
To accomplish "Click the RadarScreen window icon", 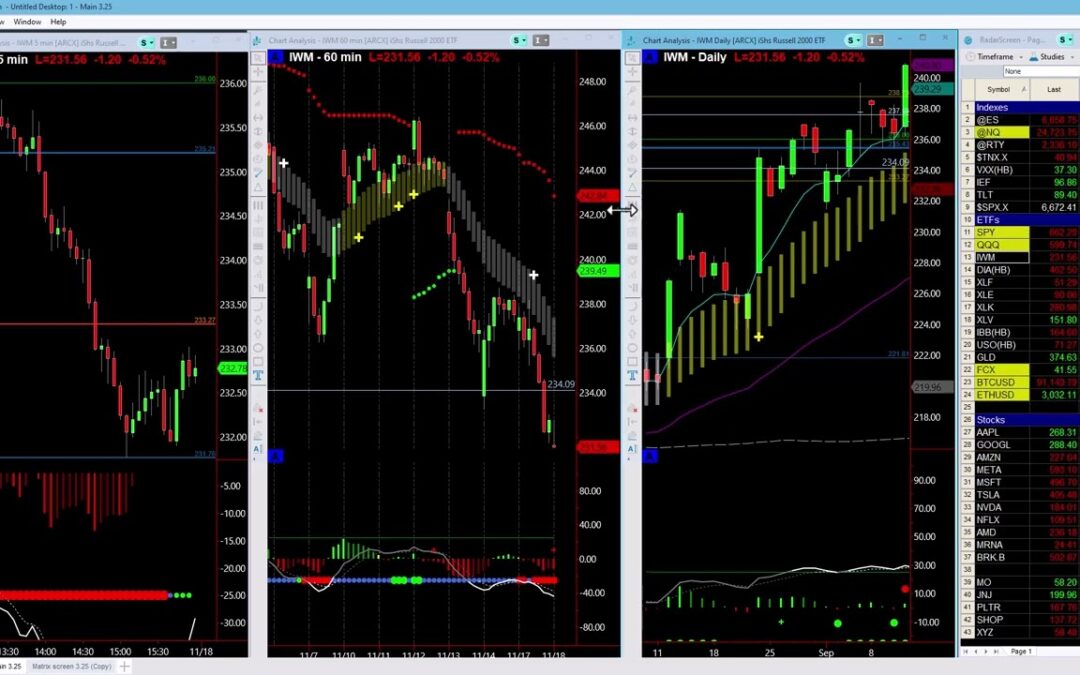I will pyautogui.click(x=967, y=40).
